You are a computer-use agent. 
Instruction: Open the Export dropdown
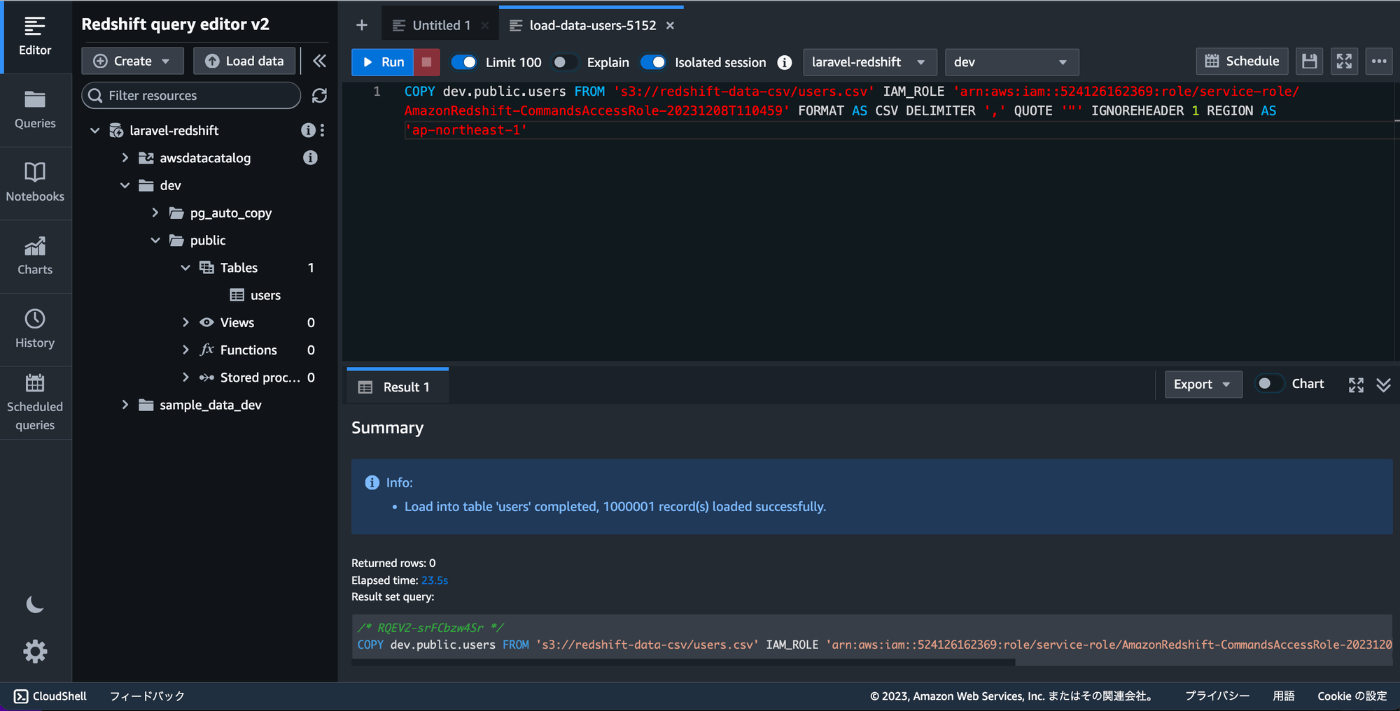[x=1203, y=384]
